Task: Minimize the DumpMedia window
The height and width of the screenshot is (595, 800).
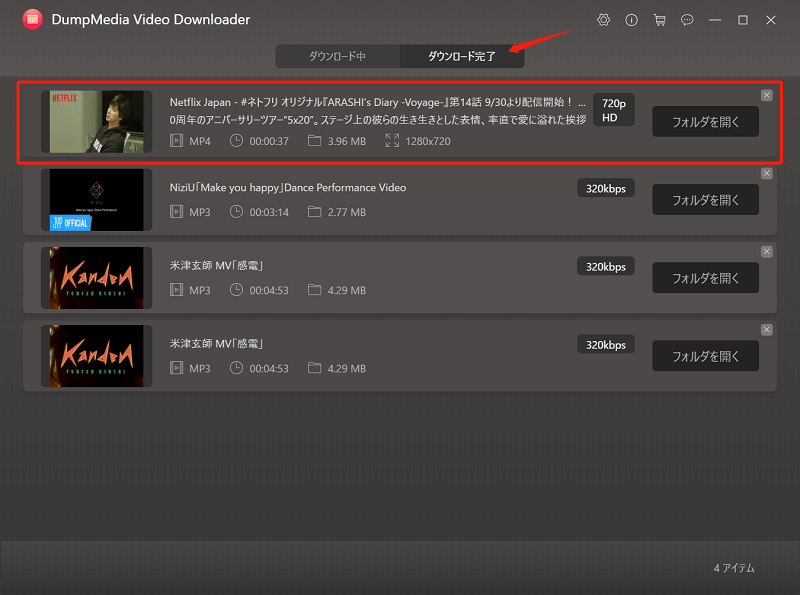Action: pos(715,20)
